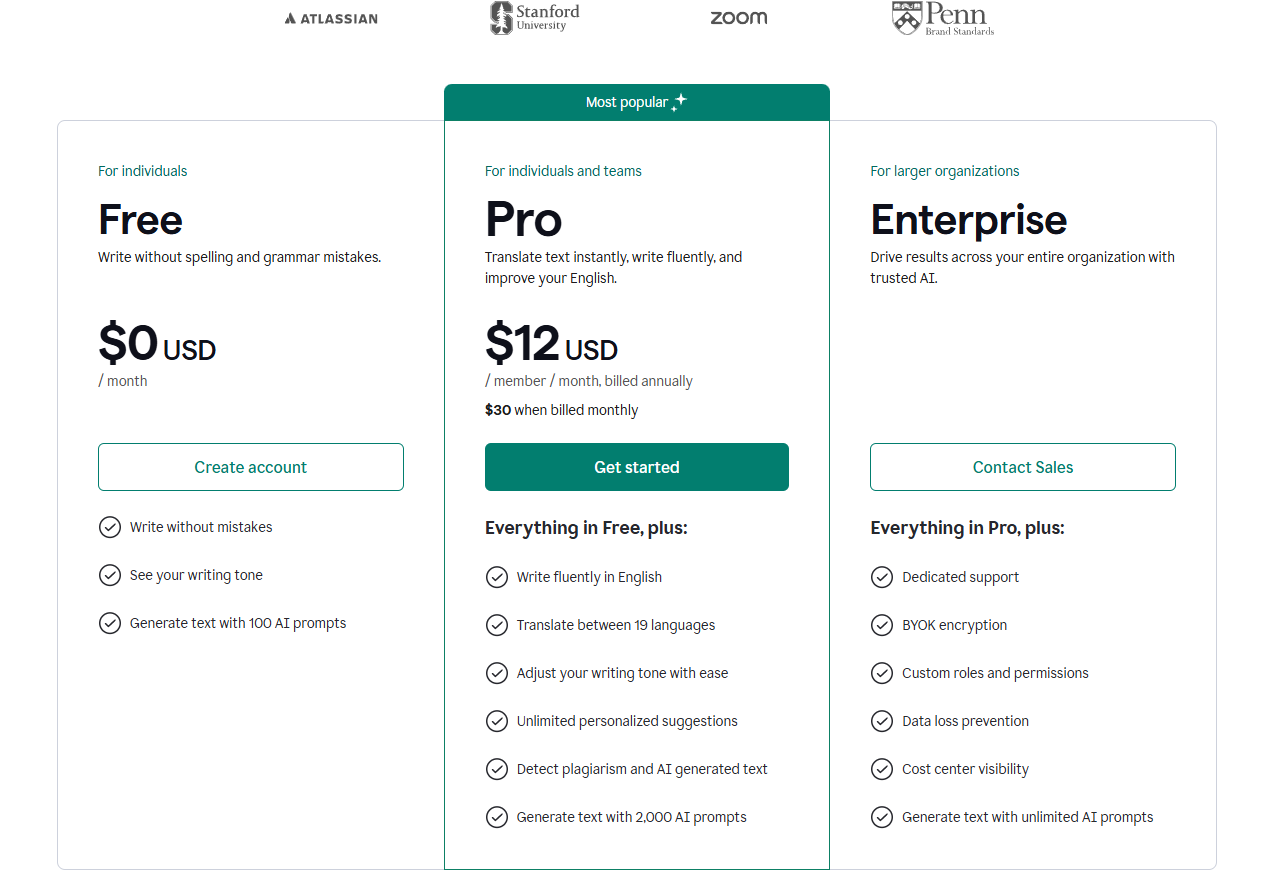The image size is (1271, 892).
Task: Click checkmark beside Detect plagiarism and AI text
Action: pos(497,769)
